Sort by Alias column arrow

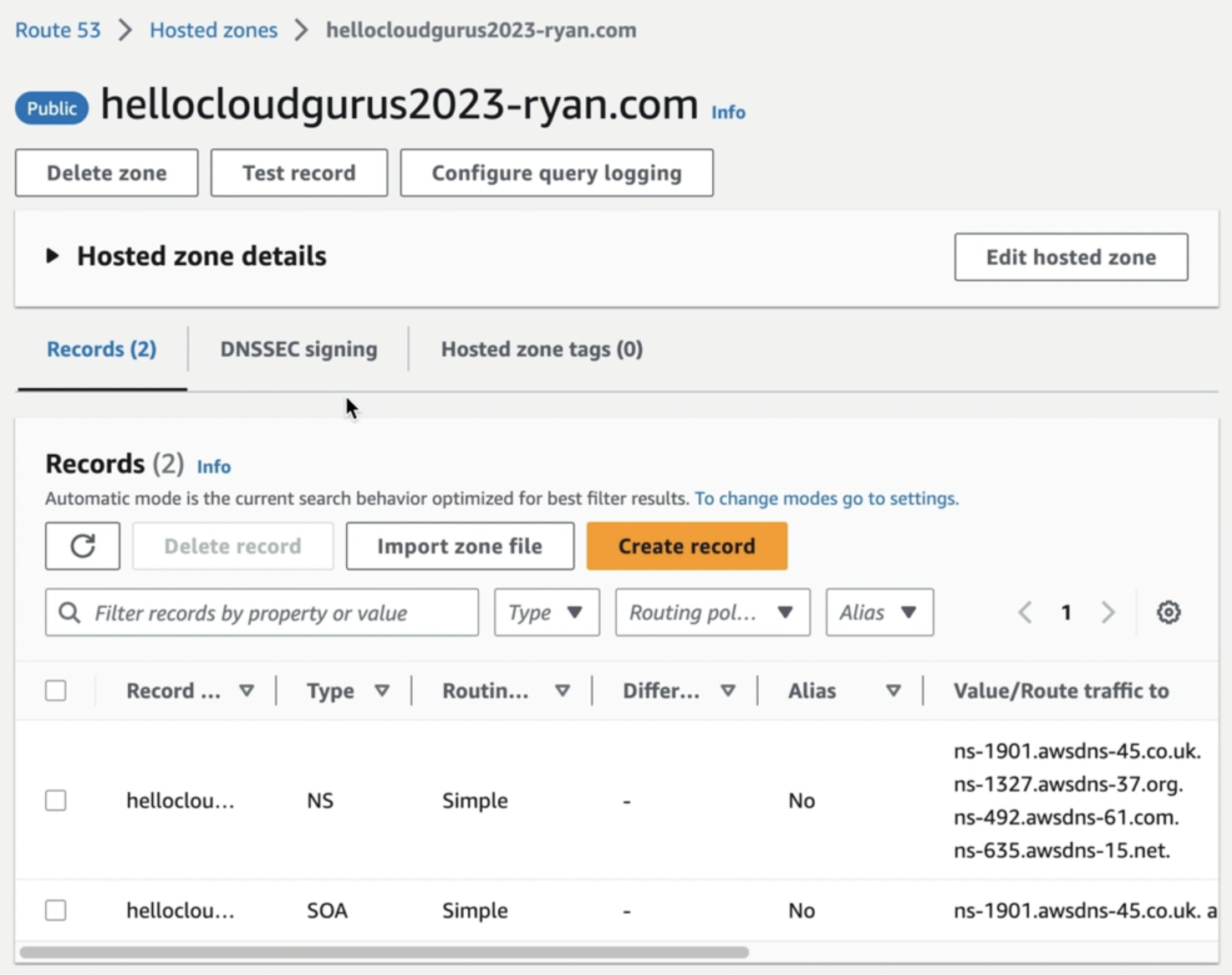893,691
